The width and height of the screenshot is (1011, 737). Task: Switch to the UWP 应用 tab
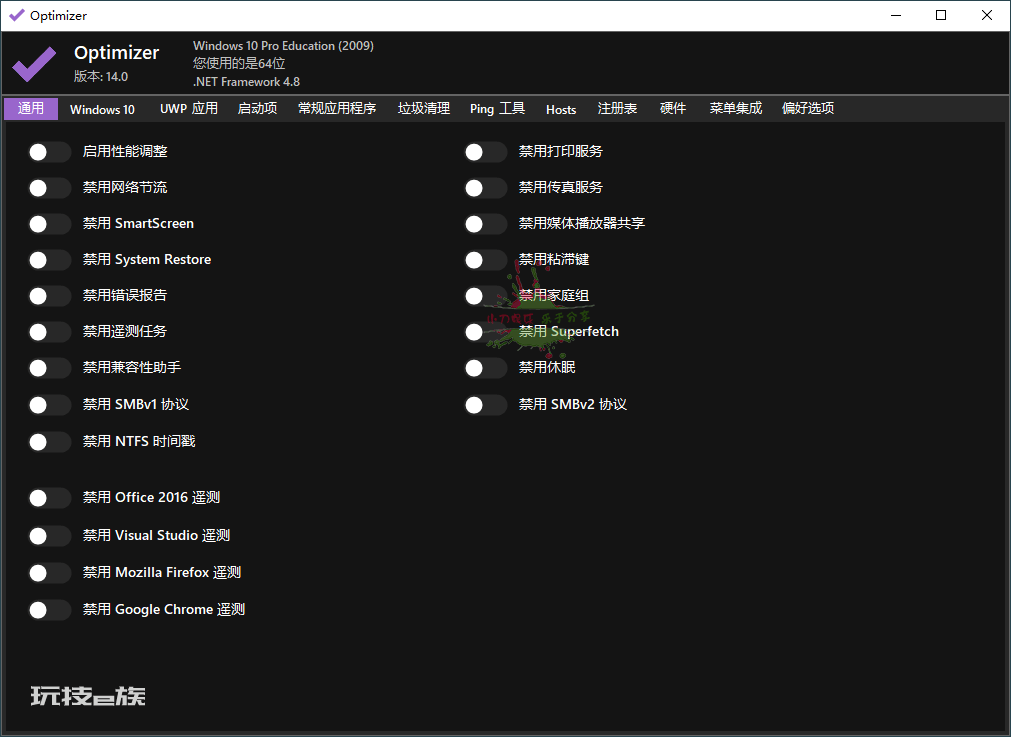point(189,108)
